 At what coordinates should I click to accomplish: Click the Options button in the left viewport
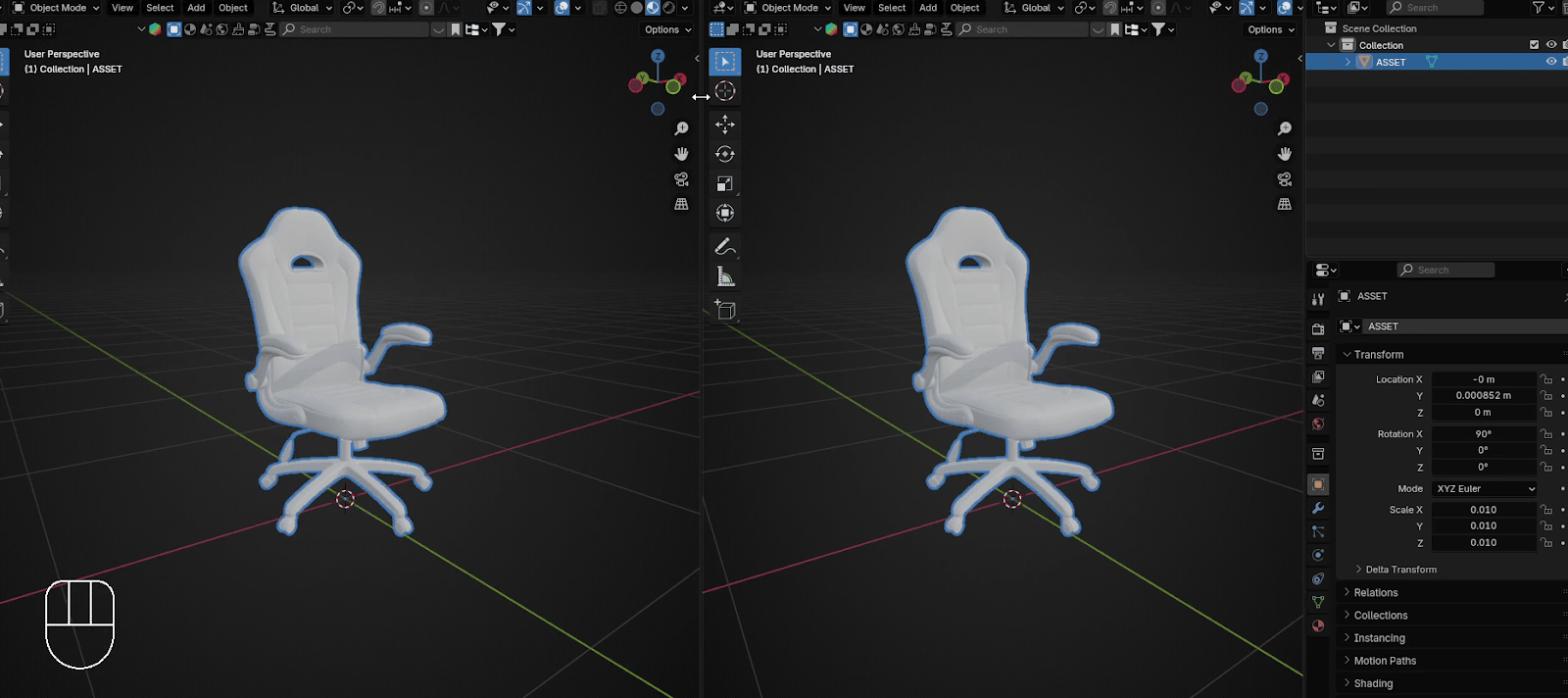[x=667, y=29]
